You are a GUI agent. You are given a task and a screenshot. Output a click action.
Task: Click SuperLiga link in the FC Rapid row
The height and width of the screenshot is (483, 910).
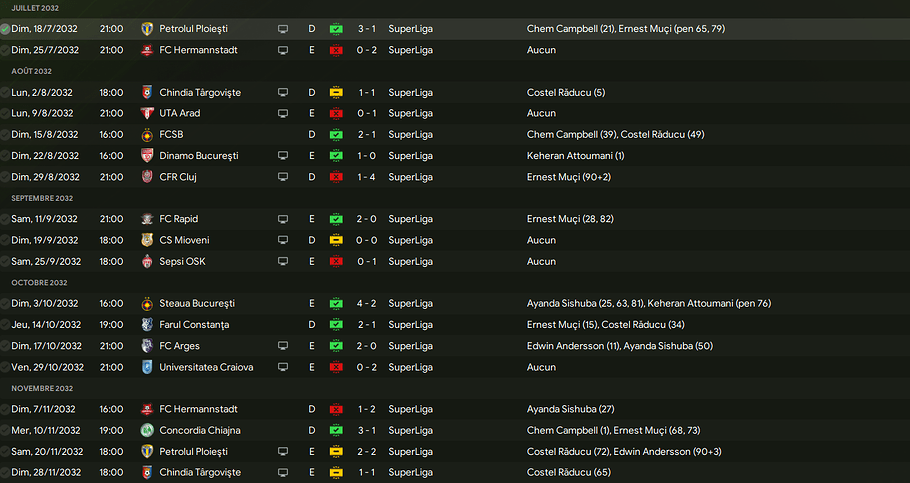click(410, 219)
